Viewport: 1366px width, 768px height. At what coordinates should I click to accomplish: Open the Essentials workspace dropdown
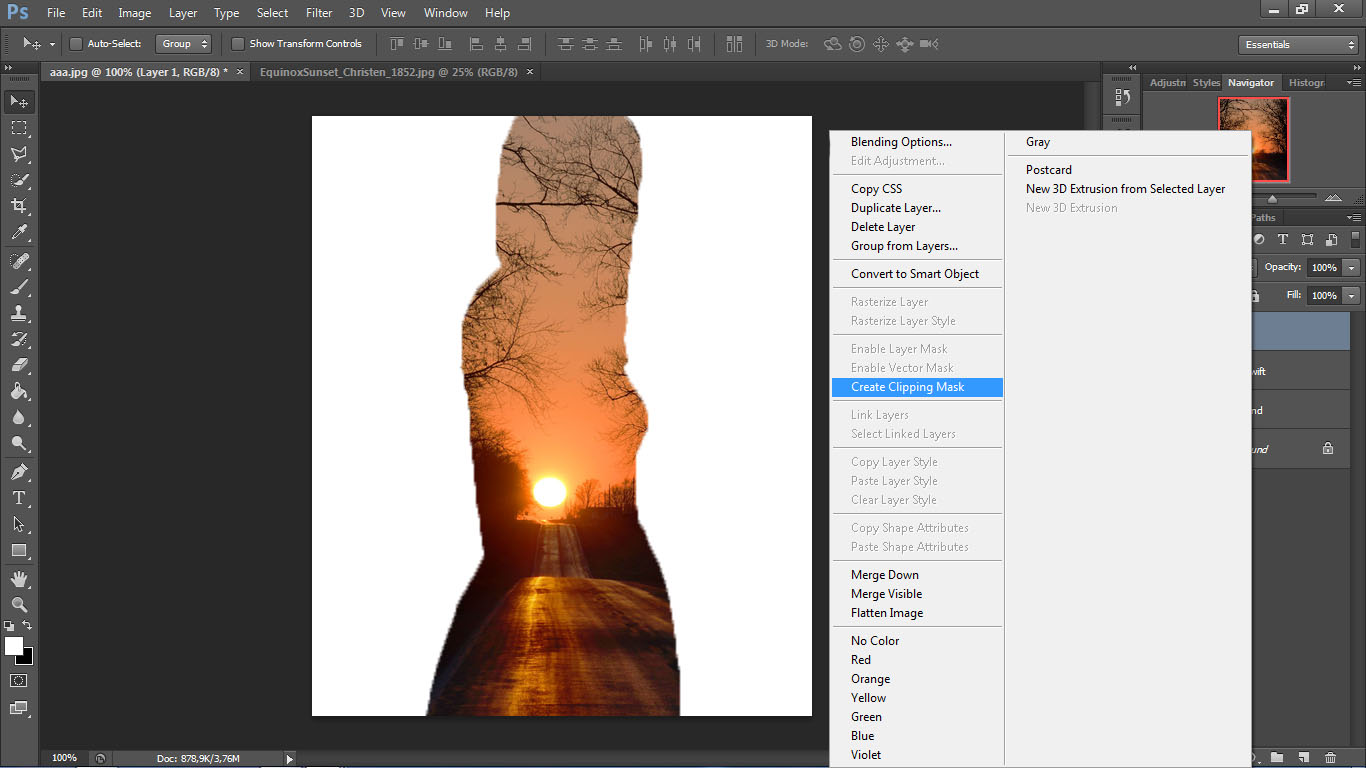1297,44
